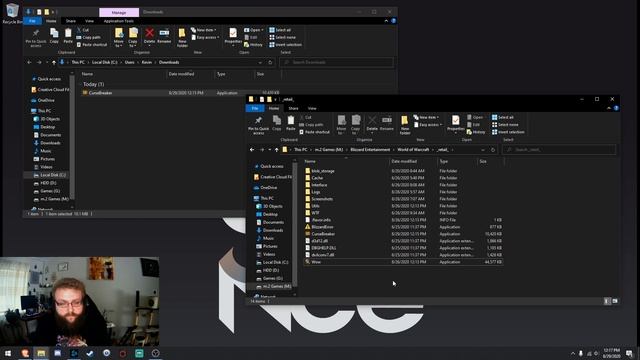Click the Rename icon in _retail_ window ribbon
The image size is (640, 360).
[387, 124]
